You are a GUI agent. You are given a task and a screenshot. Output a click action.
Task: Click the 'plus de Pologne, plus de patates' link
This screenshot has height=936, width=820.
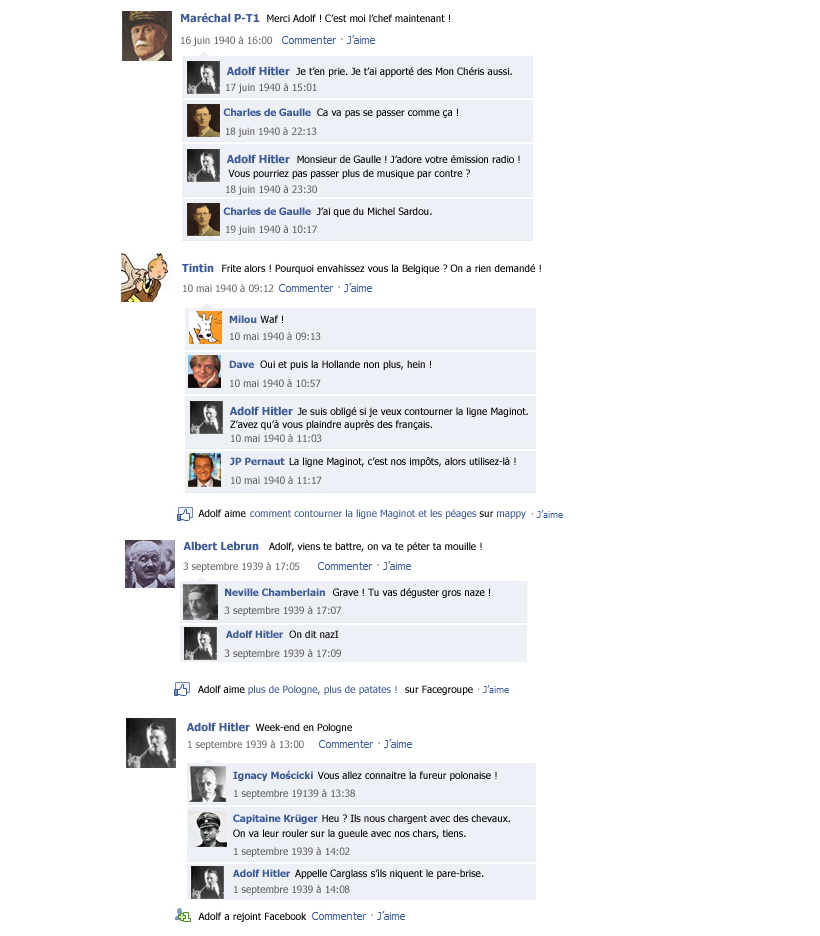click(x=322, y=689)
